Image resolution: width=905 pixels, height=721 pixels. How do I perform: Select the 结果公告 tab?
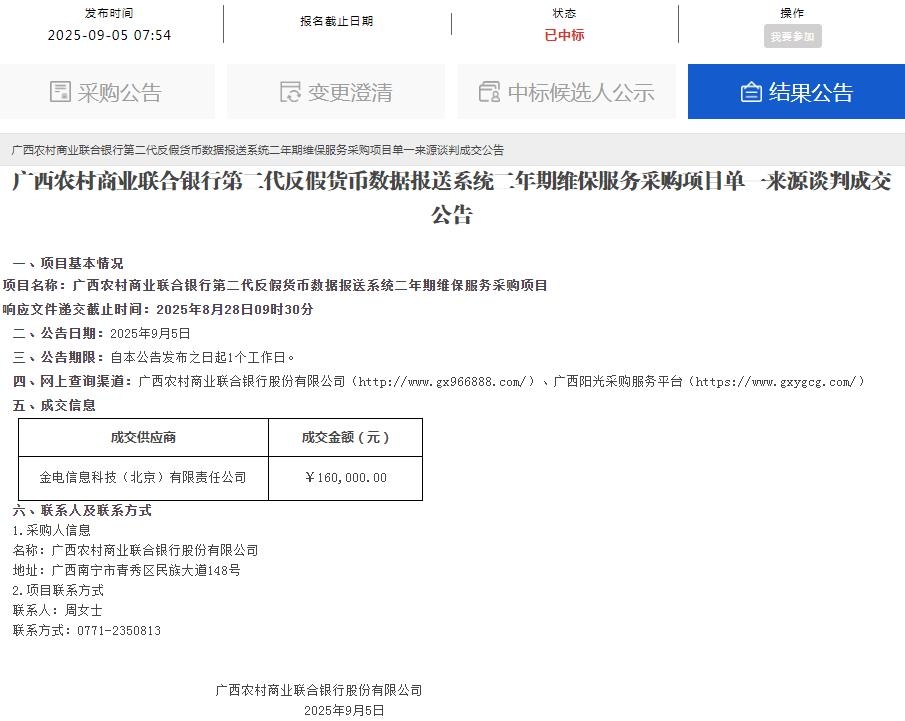(x=796, y=92)
